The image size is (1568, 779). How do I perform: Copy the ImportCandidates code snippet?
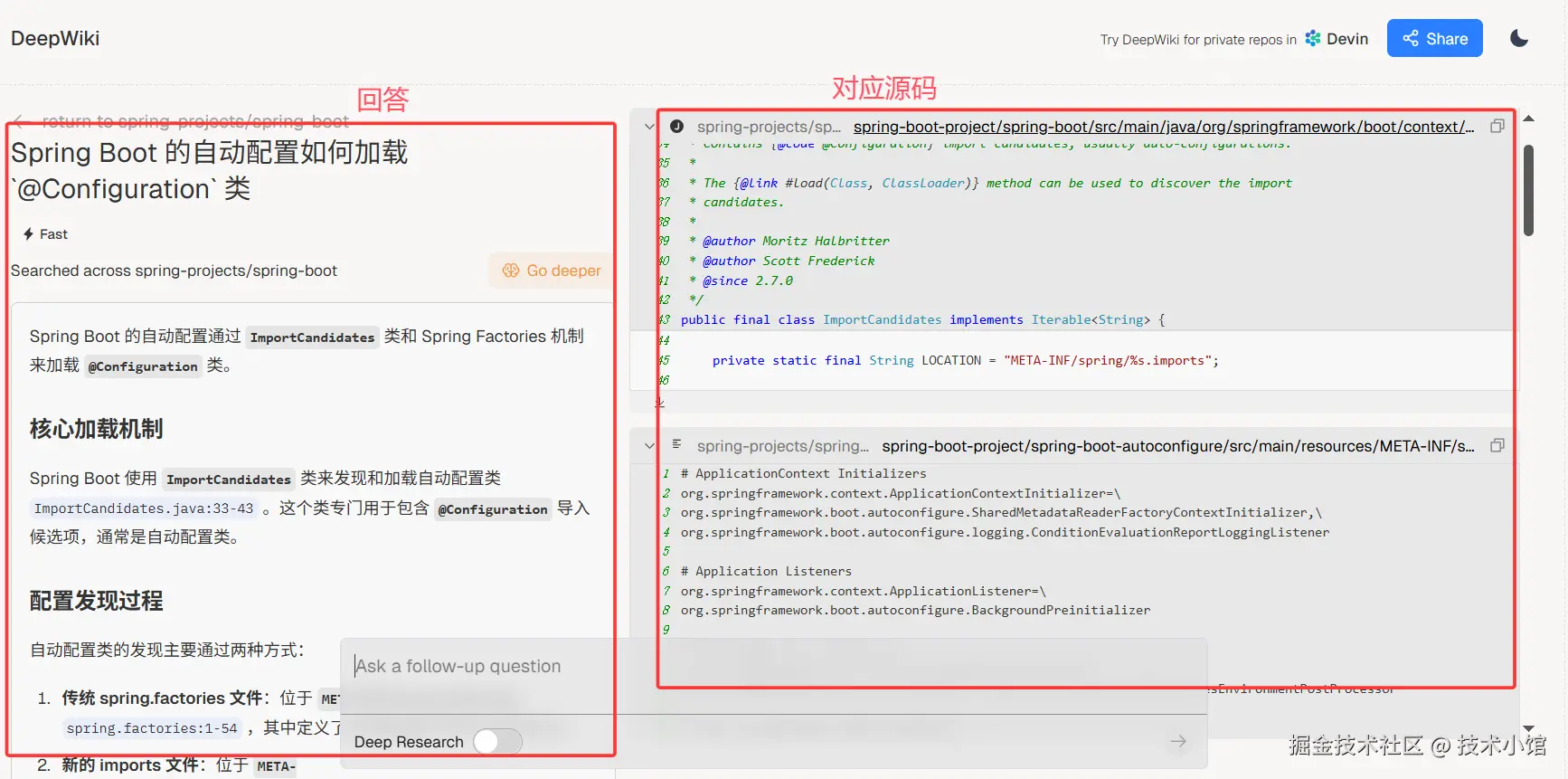(1497, 127)
